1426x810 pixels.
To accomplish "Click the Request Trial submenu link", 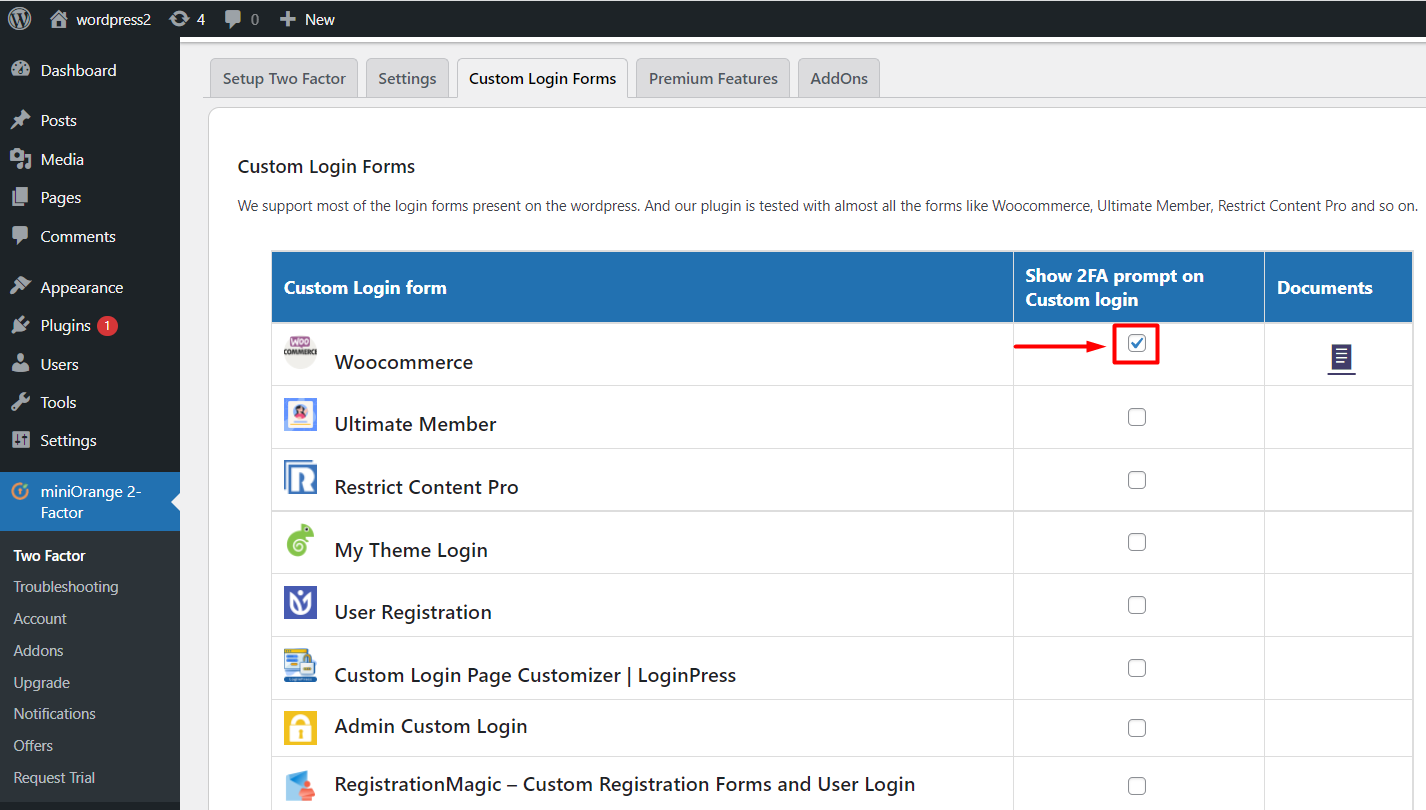I will tap(55, 778).
